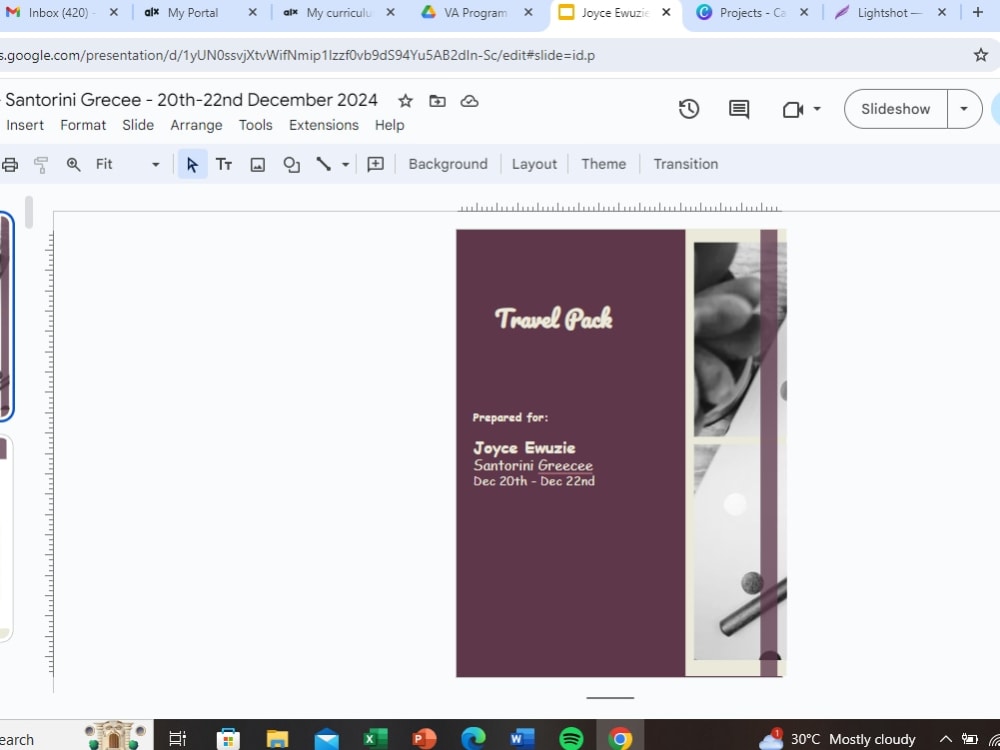Open the Tools menu
The width and height of the screenshot is (1000, 750).
(255, 125)
